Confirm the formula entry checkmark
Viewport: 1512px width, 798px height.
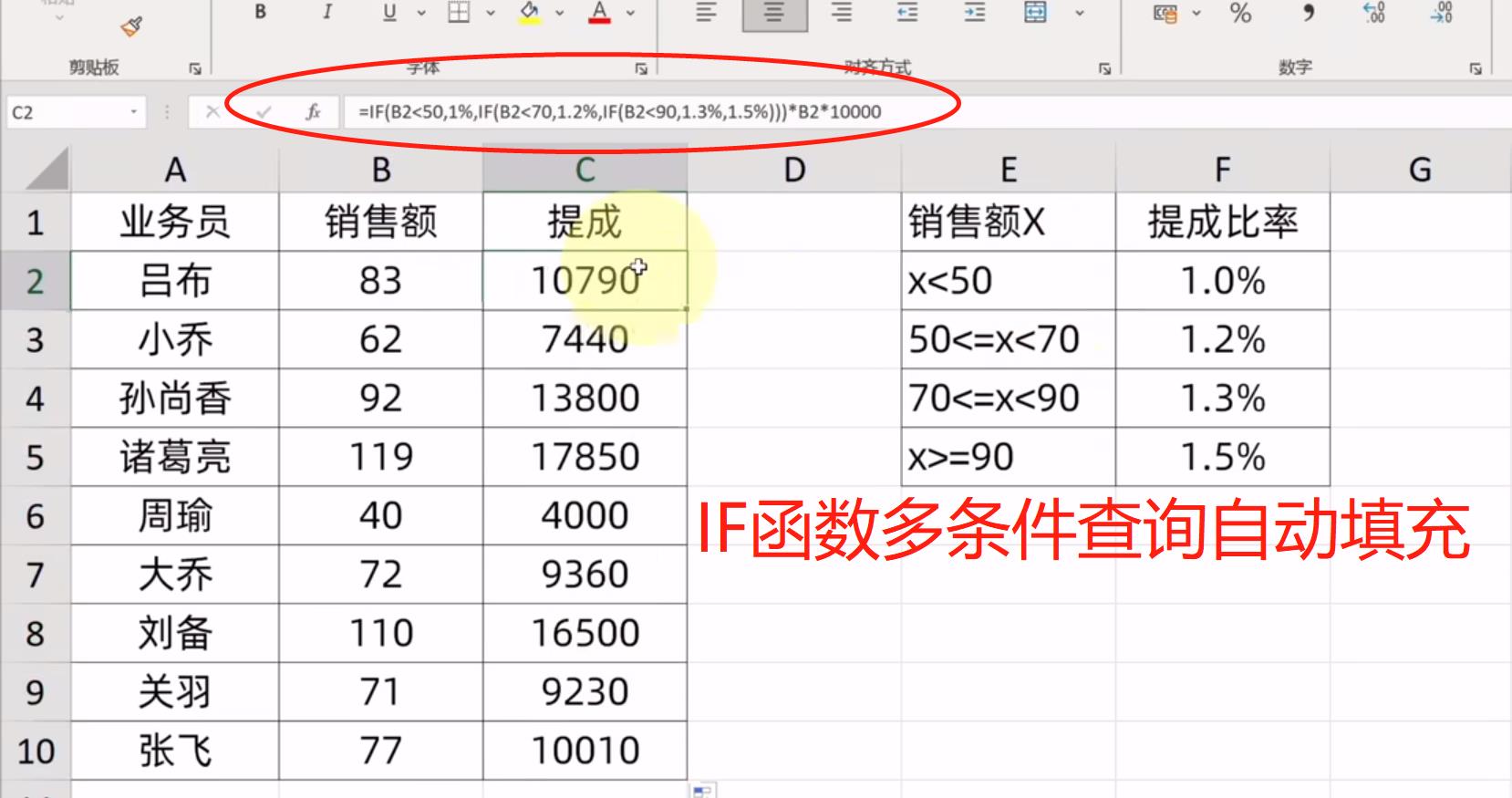coord(264,111)
